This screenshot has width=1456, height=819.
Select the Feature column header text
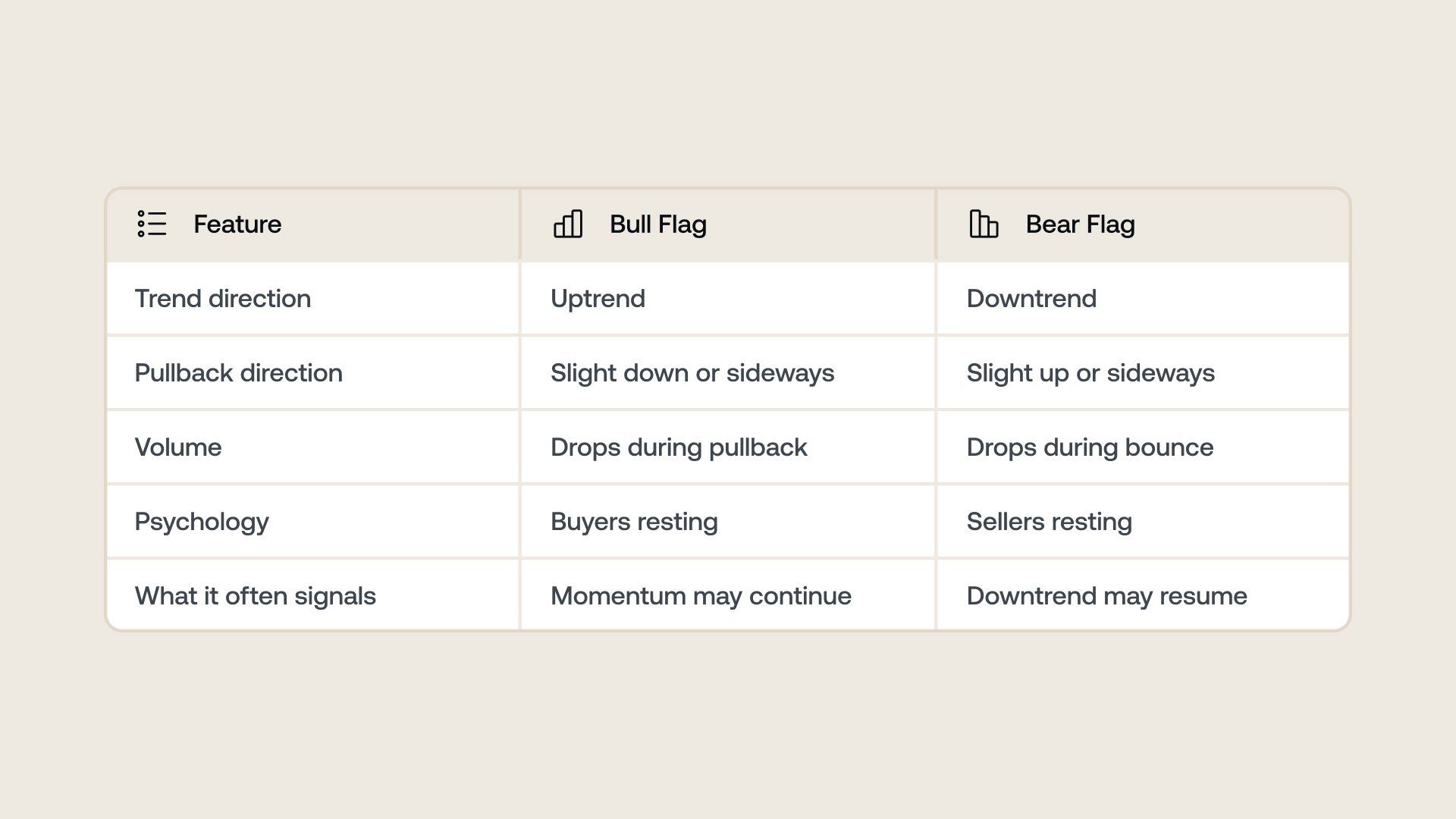point(237,224)
